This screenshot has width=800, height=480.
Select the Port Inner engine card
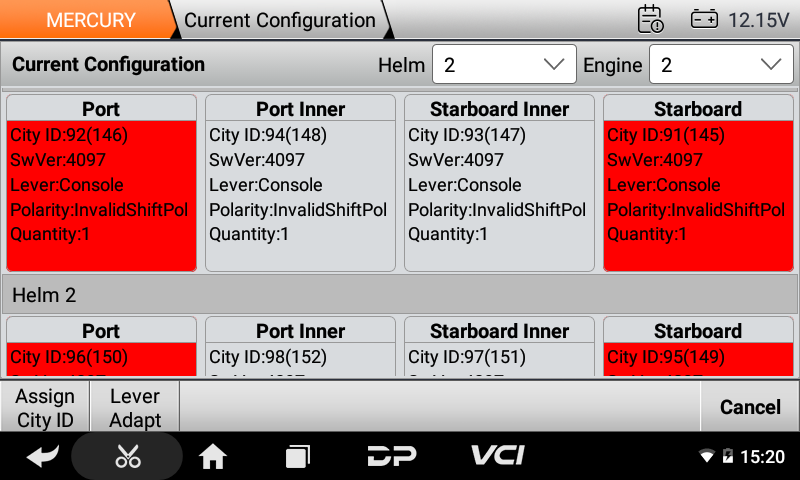coord(300,183)
